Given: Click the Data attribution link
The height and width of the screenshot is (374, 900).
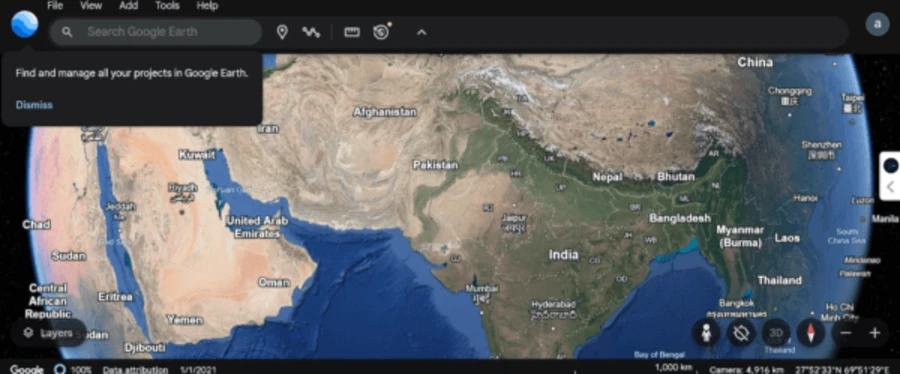Looking at the screenshot, I should (135, 370).
